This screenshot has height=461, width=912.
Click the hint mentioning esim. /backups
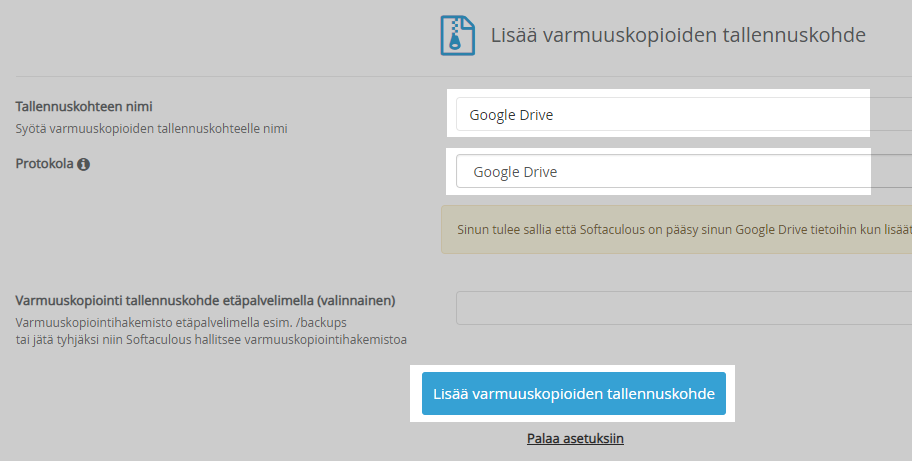pos(181,322)
